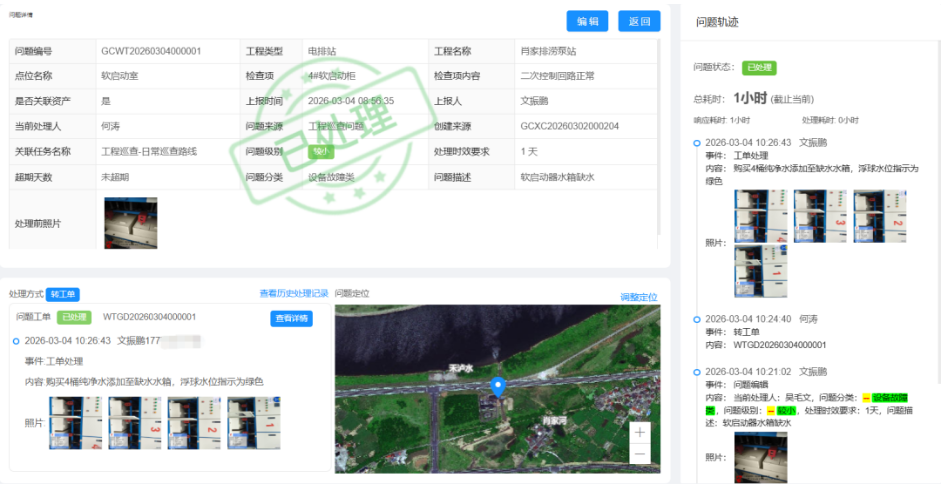Open second-row 工单处理 photo in 问题轨迹
The width and height of the screenshot is (951, 496).
coord(760,271)
